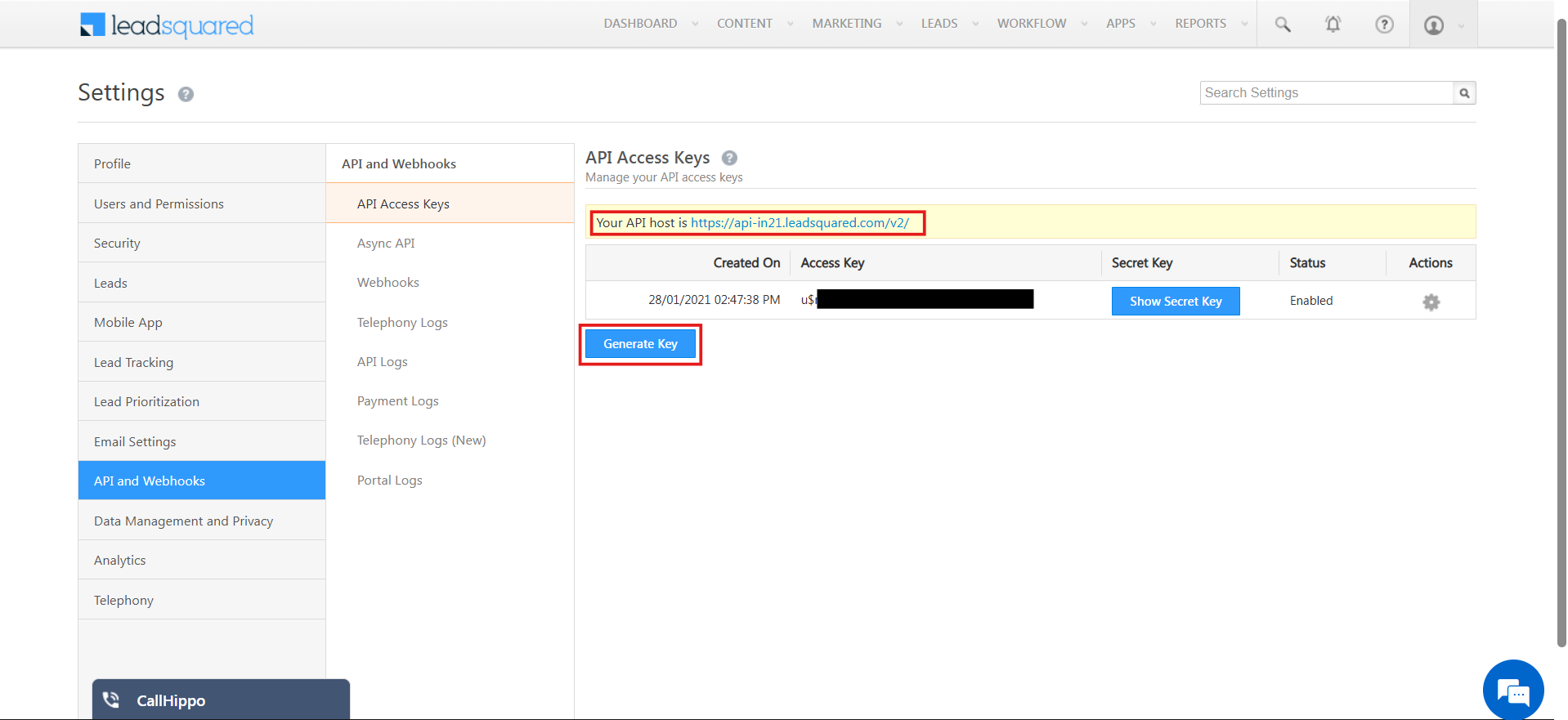
Task: Expand the APPS menu arrow
Action: 1153,24
